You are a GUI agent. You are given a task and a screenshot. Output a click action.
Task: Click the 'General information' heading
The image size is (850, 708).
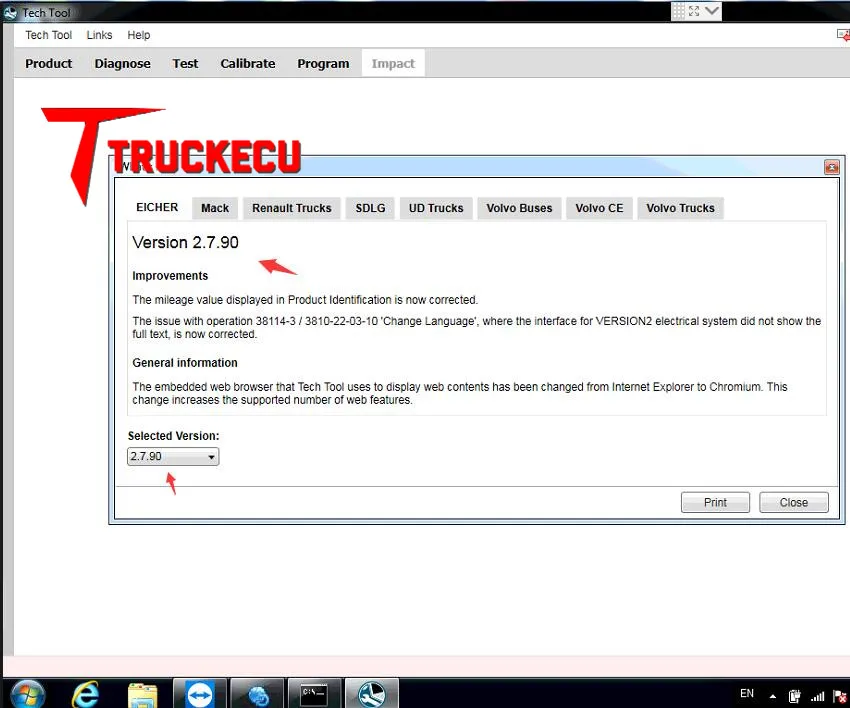click(x=185, y=363)
